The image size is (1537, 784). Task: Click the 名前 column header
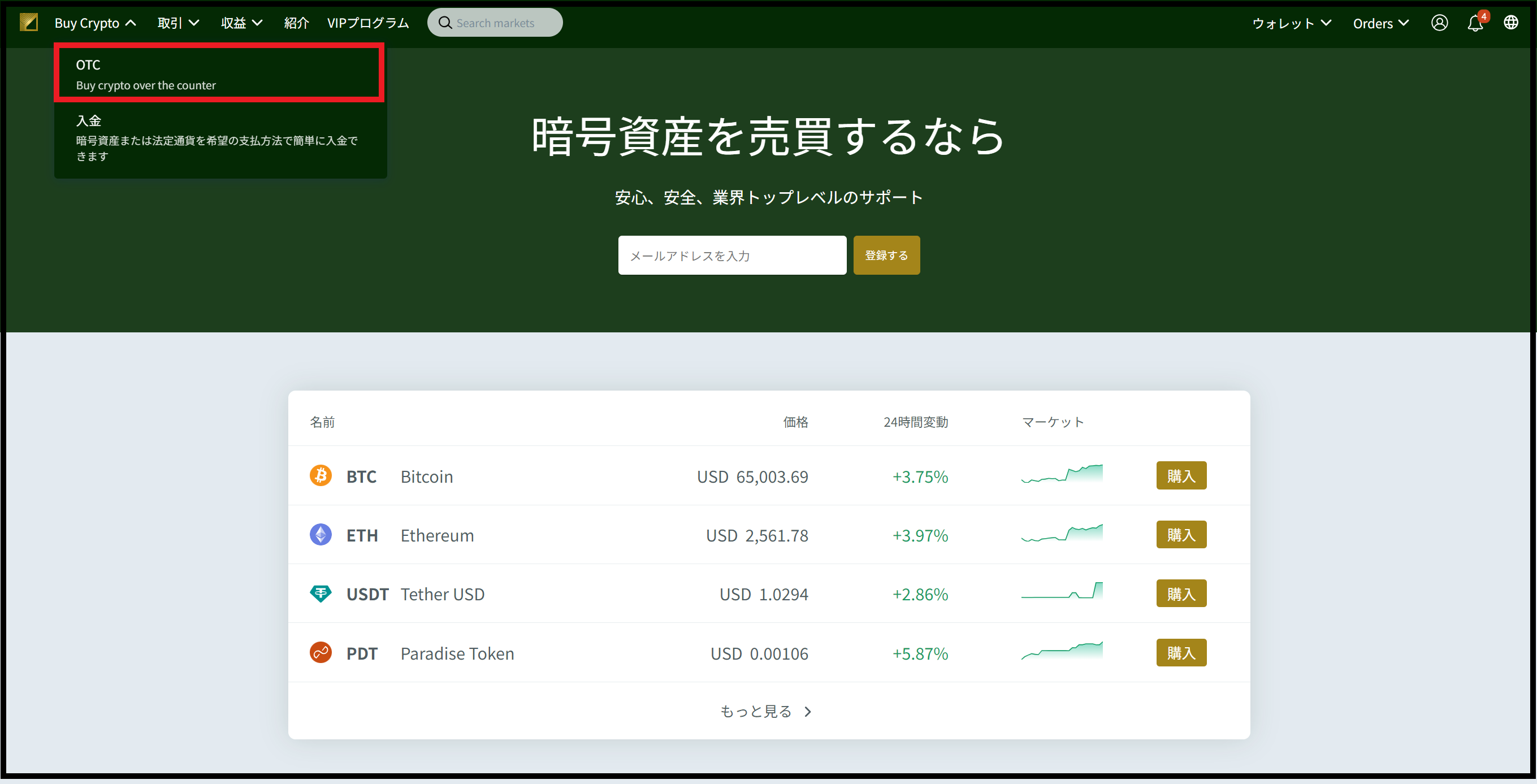pos(322,422)
